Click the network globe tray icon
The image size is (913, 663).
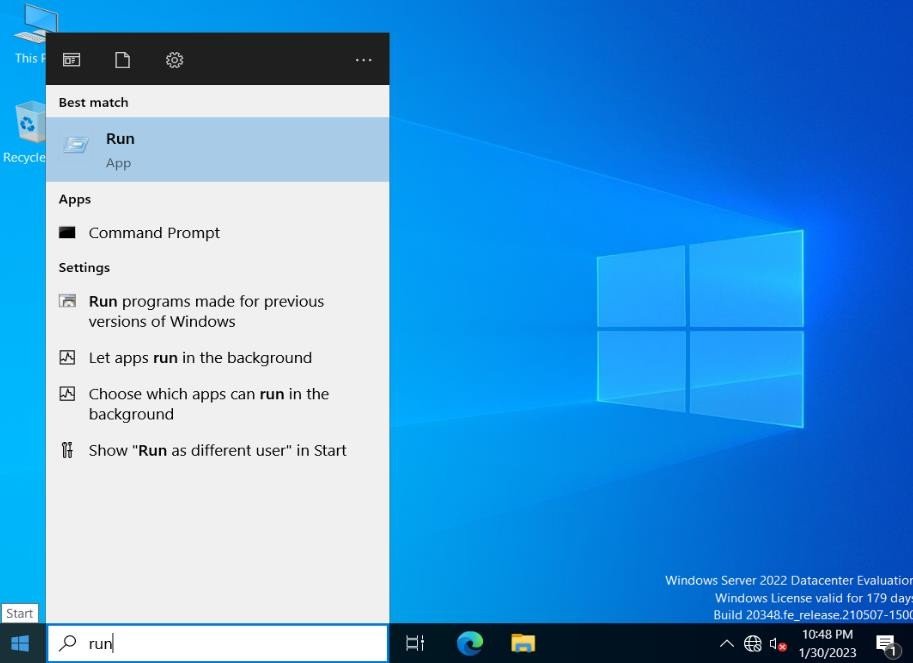752,643
